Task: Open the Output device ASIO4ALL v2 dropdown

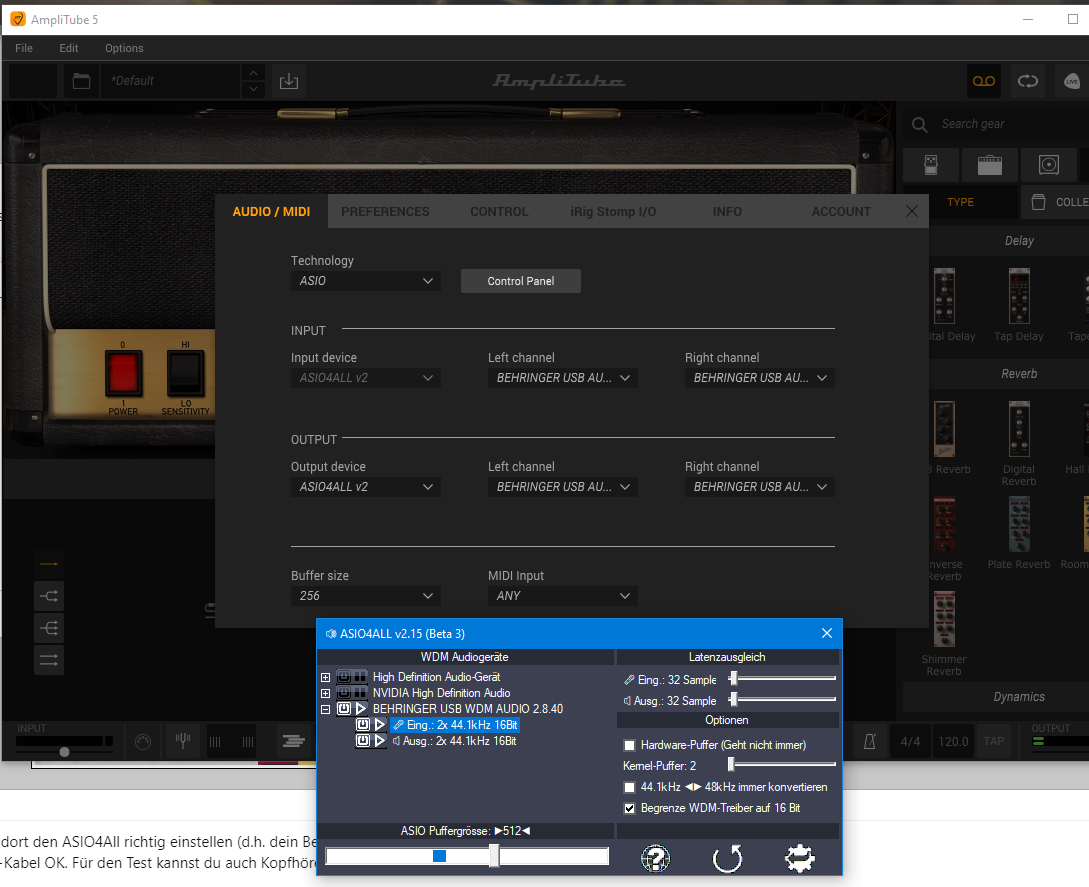Action: 365,488
